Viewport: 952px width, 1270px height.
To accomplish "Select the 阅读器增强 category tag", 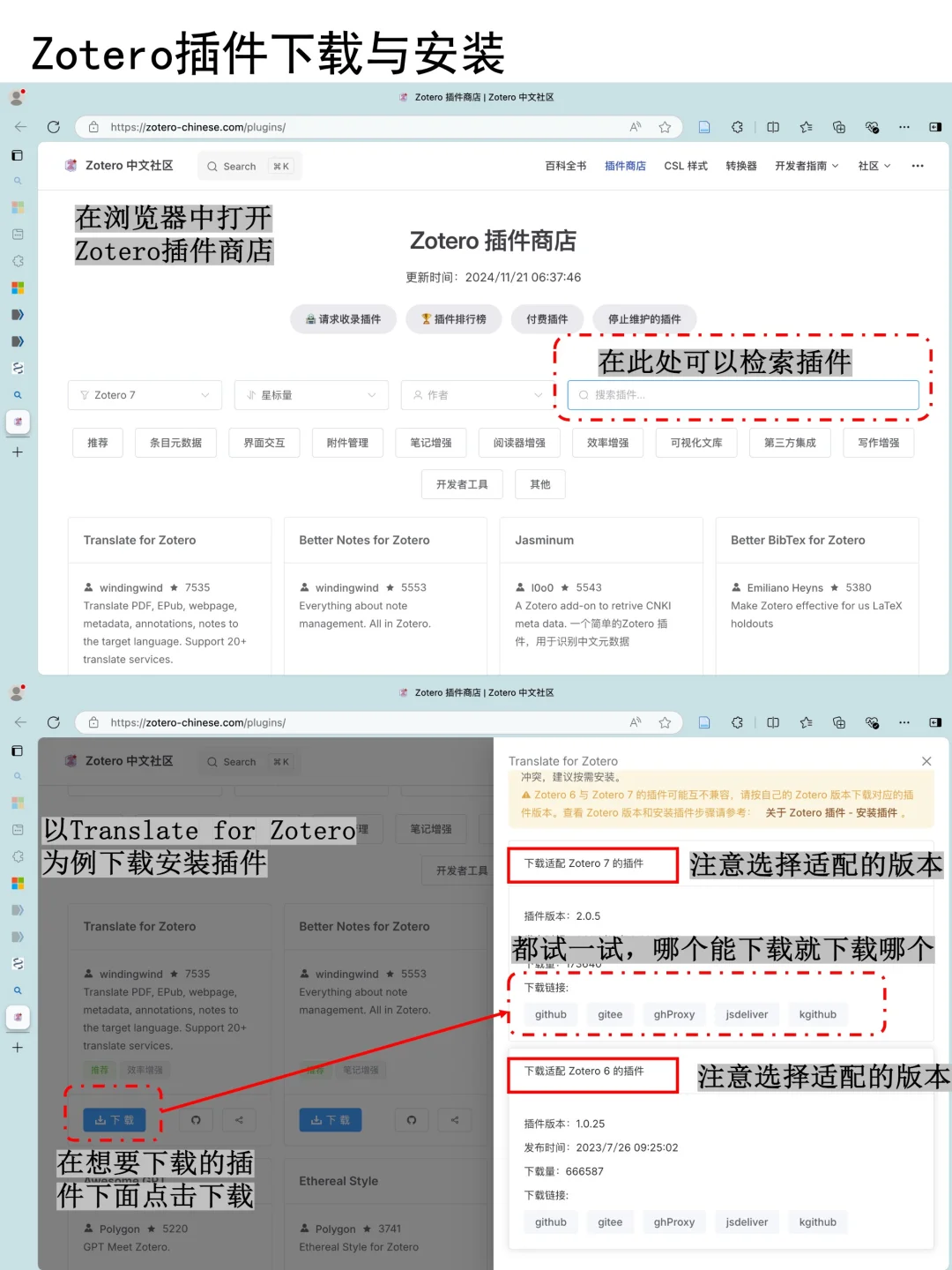I will [519, 443].
